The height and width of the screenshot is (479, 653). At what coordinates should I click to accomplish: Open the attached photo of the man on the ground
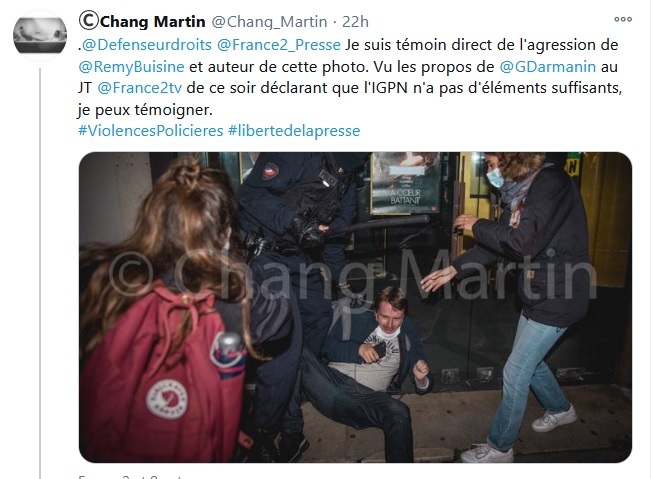click(355, 307)
